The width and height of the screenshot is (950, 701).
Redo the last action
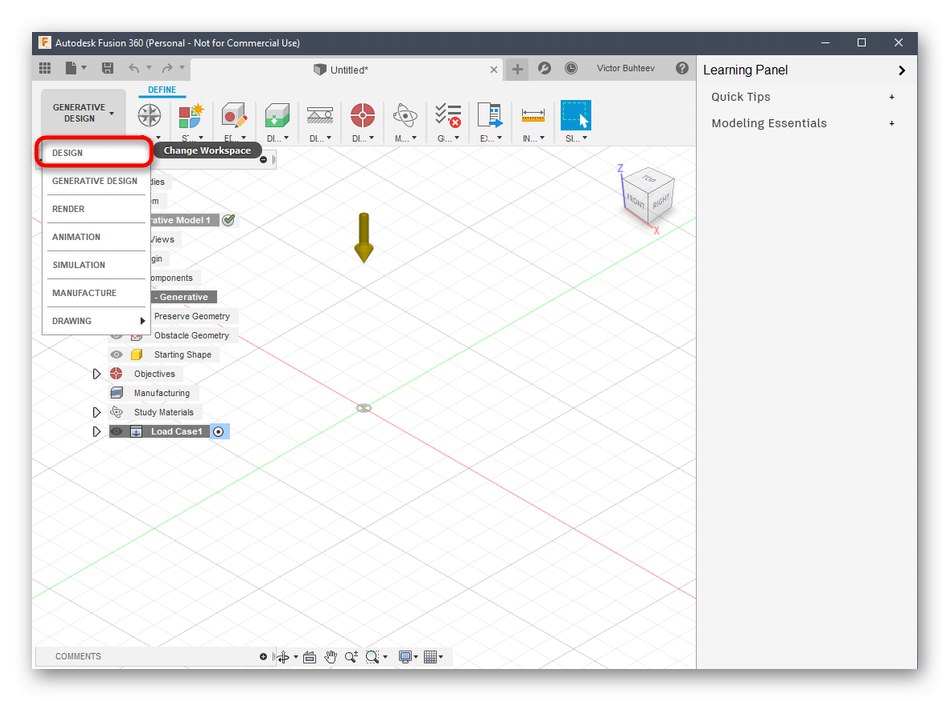point(167,68)
